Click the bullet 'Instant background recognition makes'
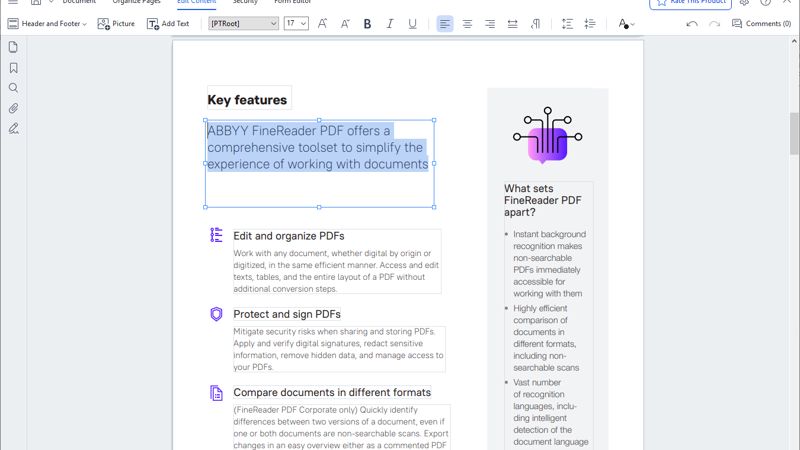Viewport: 800px width, 450px height. (x=549, y=264)
